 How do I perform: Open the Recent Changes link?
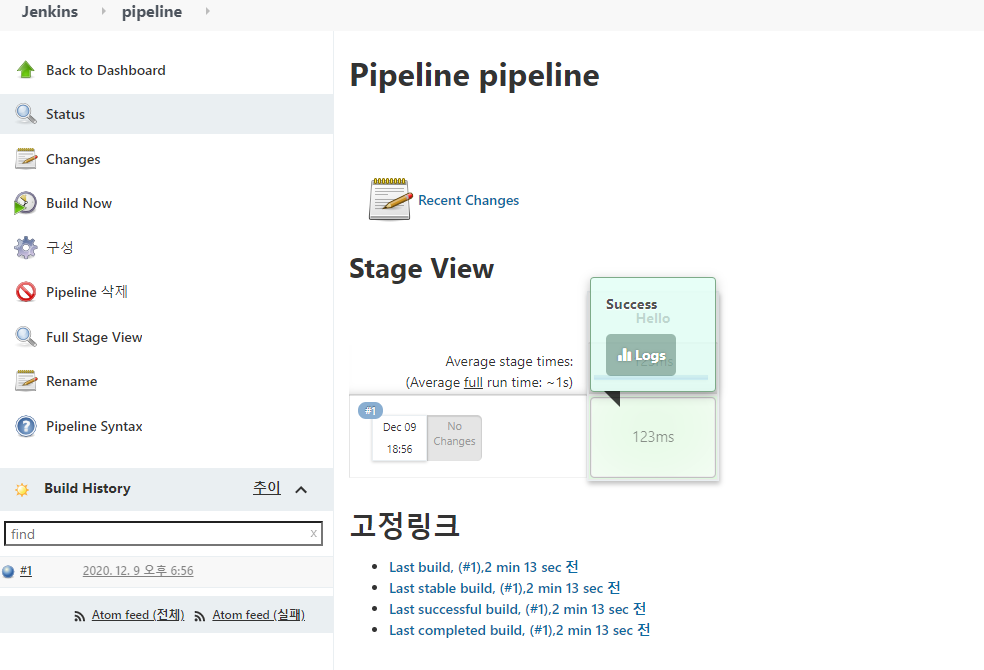469,200
